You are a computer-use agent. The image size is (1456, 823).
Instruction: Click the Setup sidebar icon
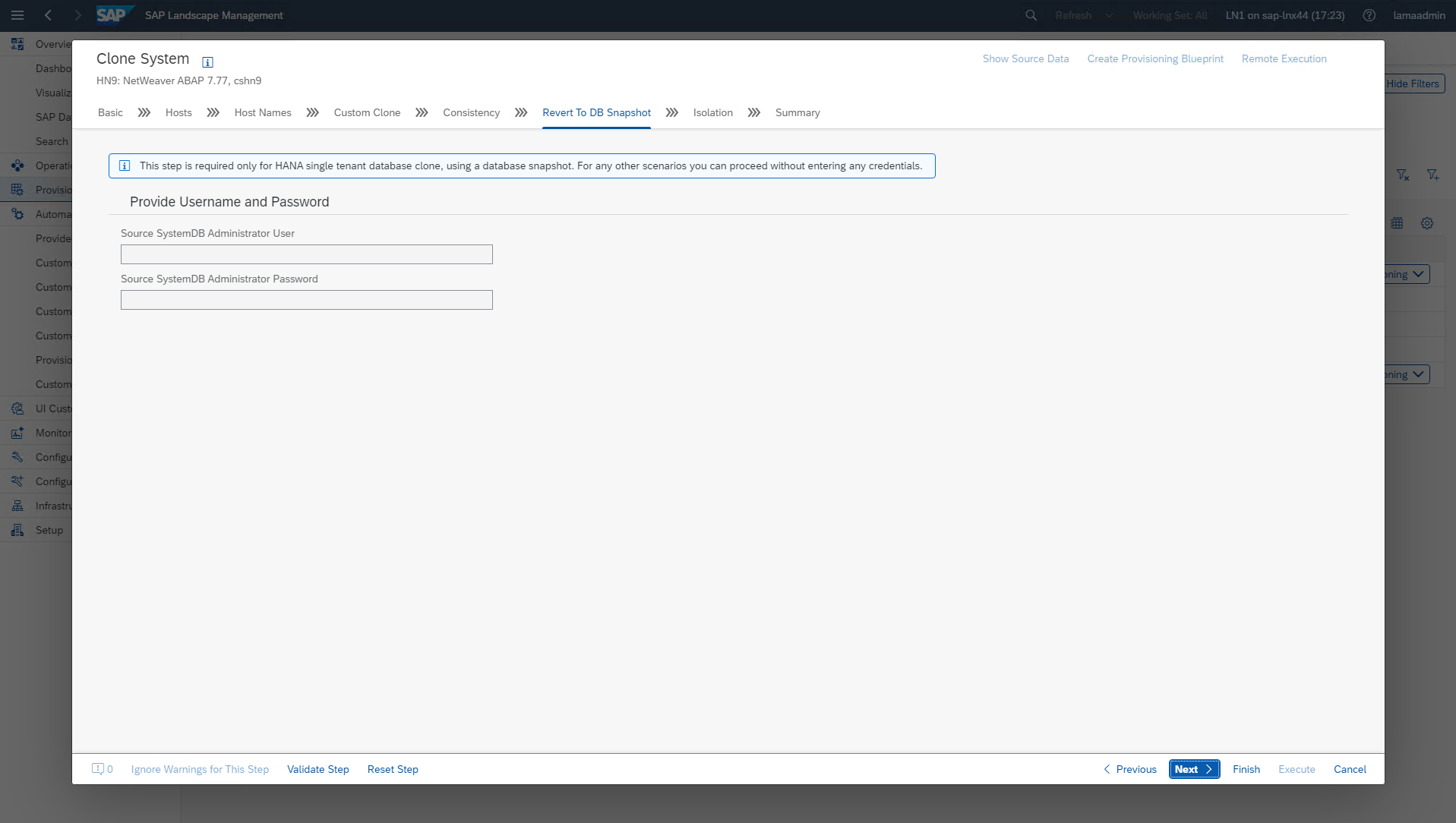point(17,530)
